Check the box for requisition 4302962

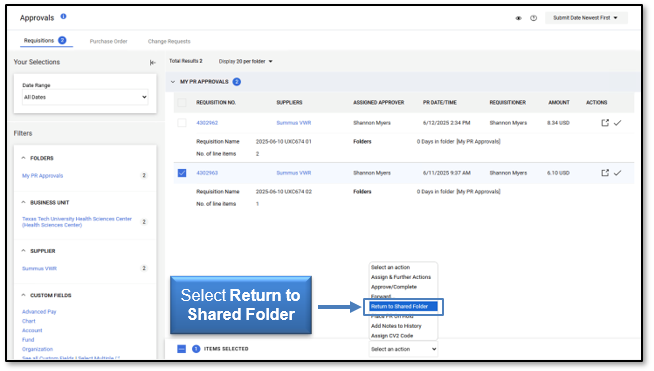[x=182, y=123]
